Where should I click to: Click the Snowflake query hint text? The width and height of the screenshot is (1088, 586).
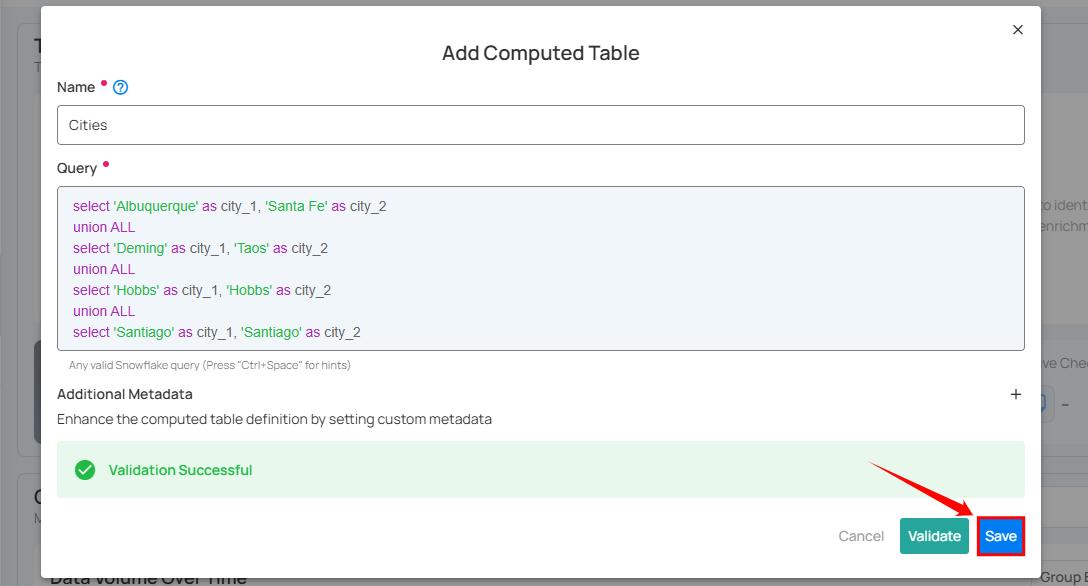[x=209, y=365]
